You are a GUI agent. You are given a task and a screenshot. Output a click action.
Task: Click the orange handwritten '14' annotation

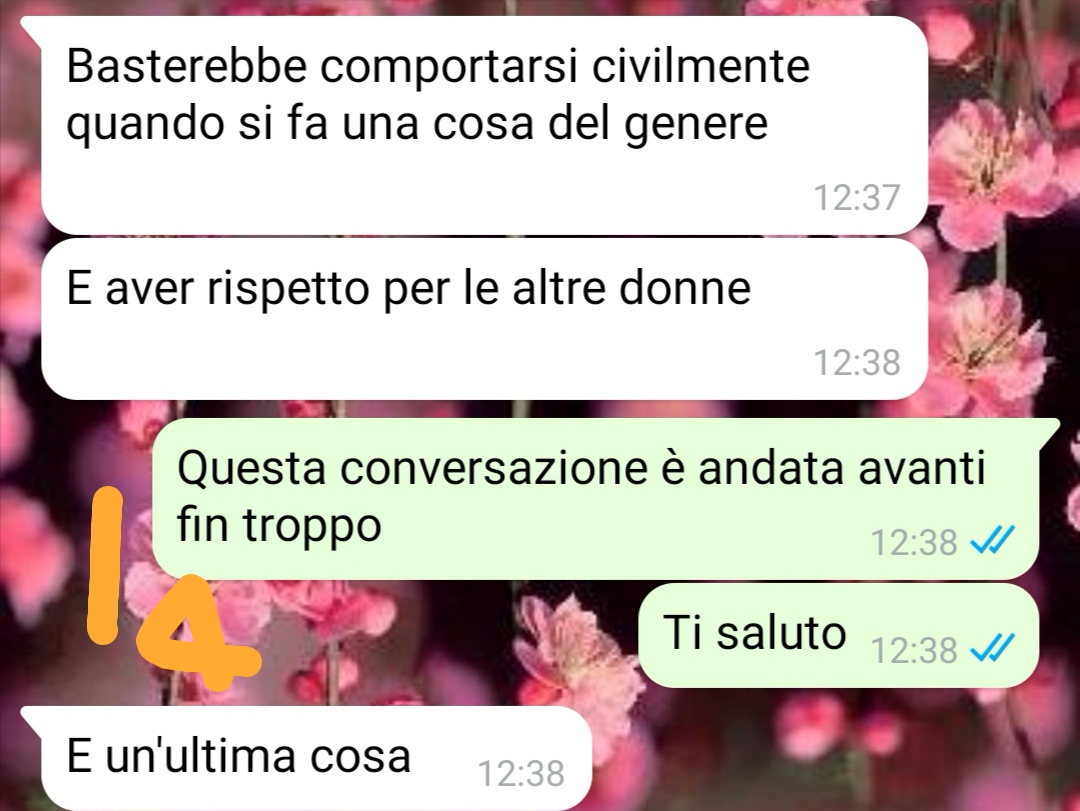click(x=174, y=589)
